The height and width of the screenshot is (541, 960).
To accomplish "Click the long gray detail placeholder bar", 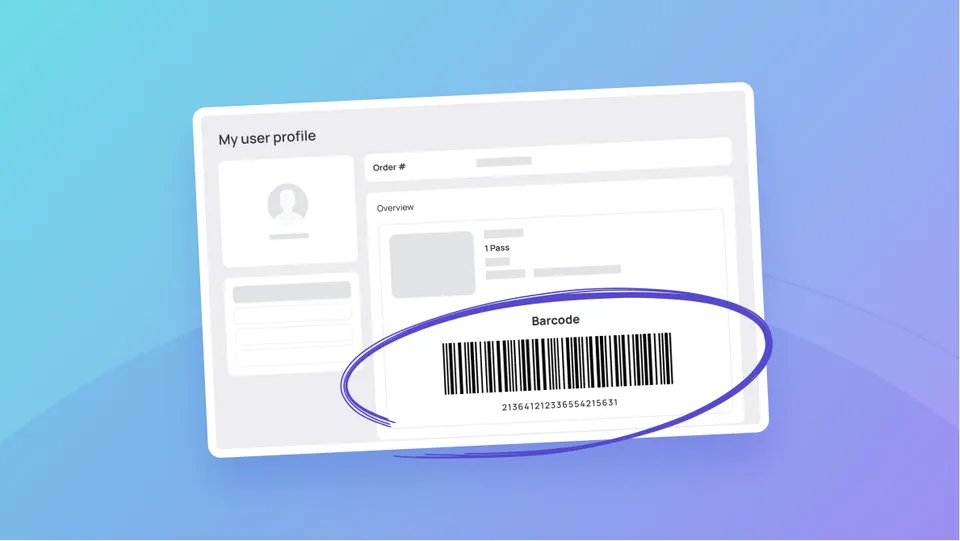I will (x=577, y=270).
